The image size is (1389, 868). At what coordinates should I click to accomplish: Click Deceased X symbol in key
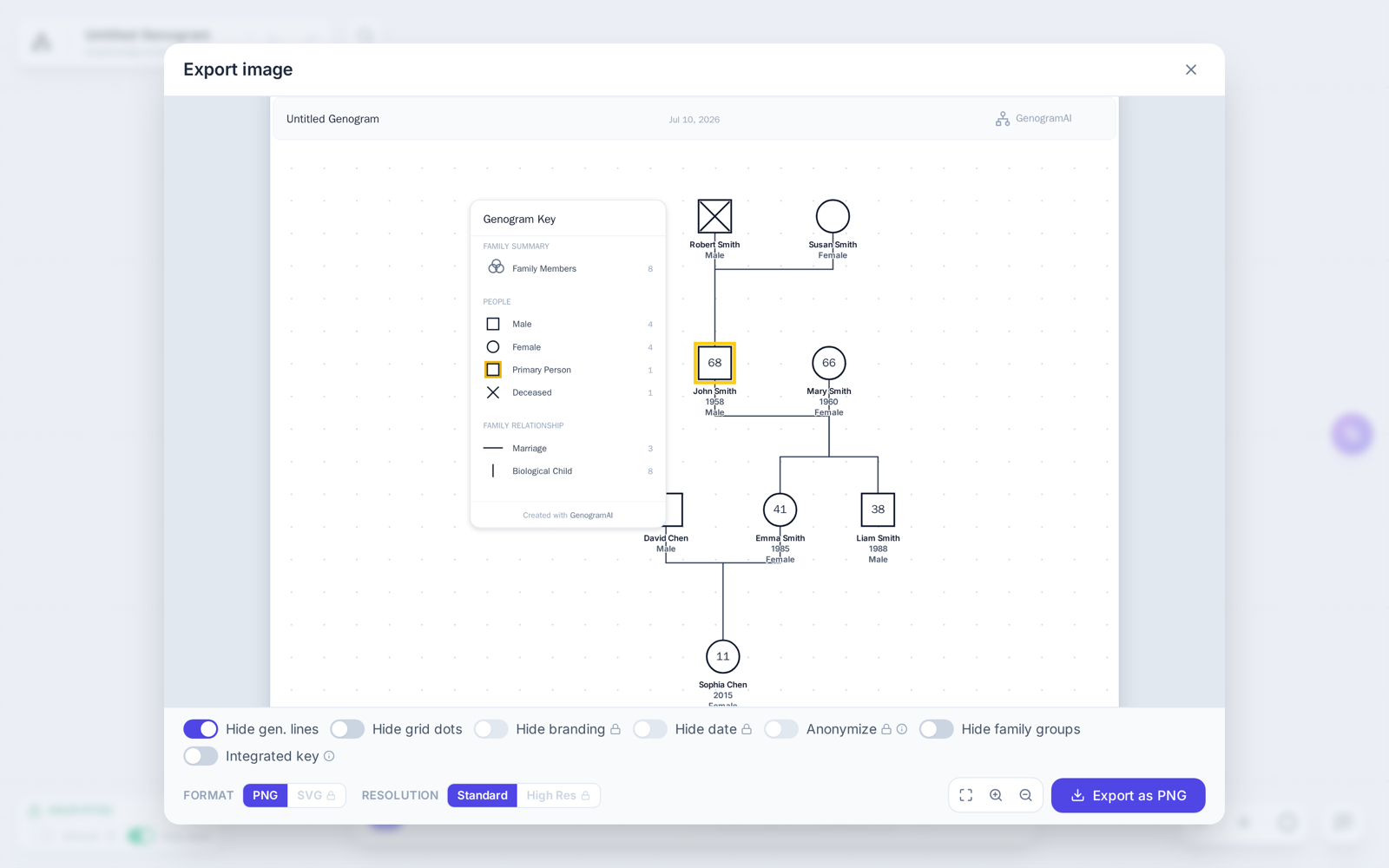click(493, 392)
